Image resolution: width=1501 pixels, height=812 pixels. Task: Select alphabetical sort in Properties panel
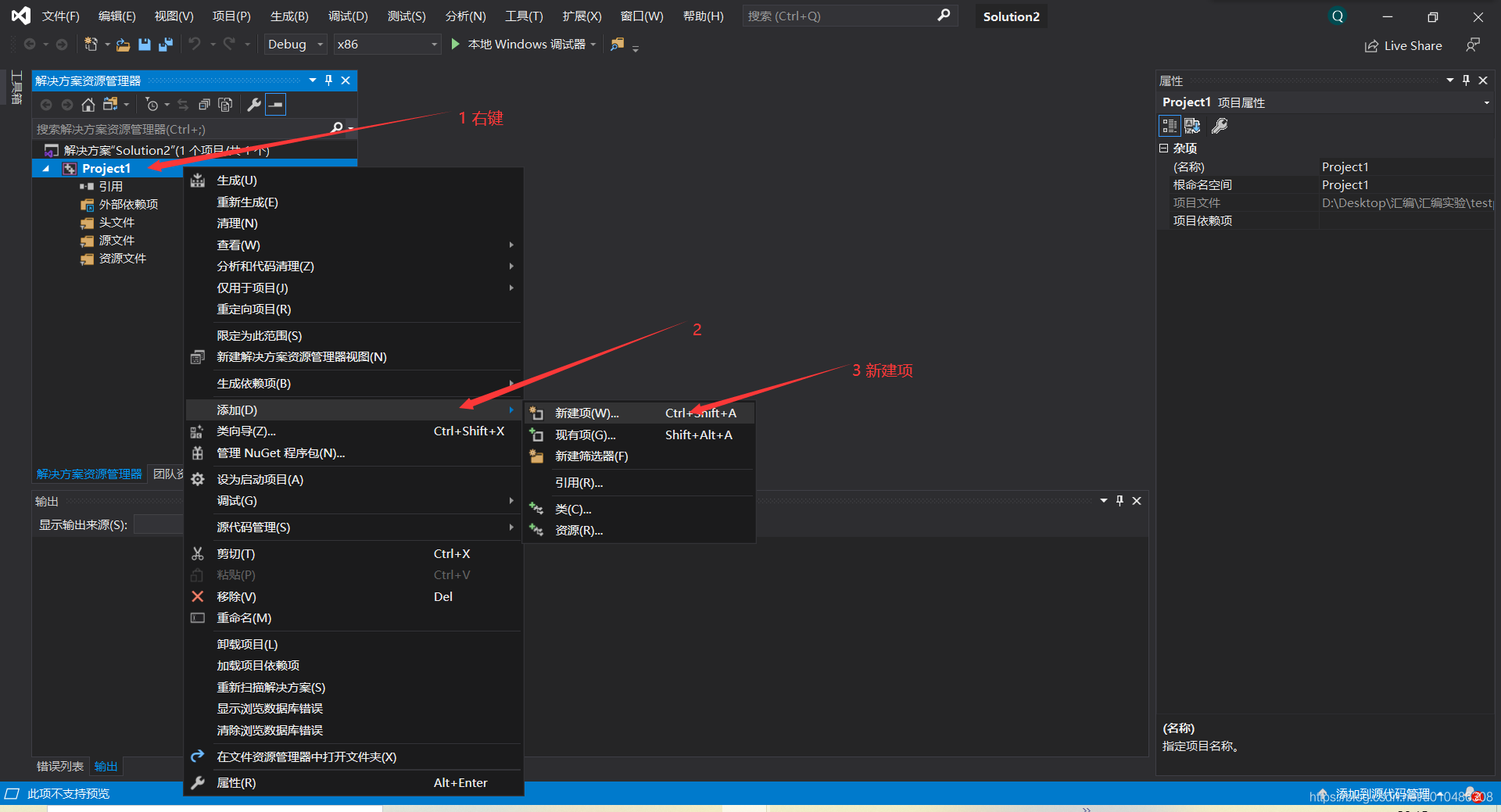click(x=1192, y=126)
